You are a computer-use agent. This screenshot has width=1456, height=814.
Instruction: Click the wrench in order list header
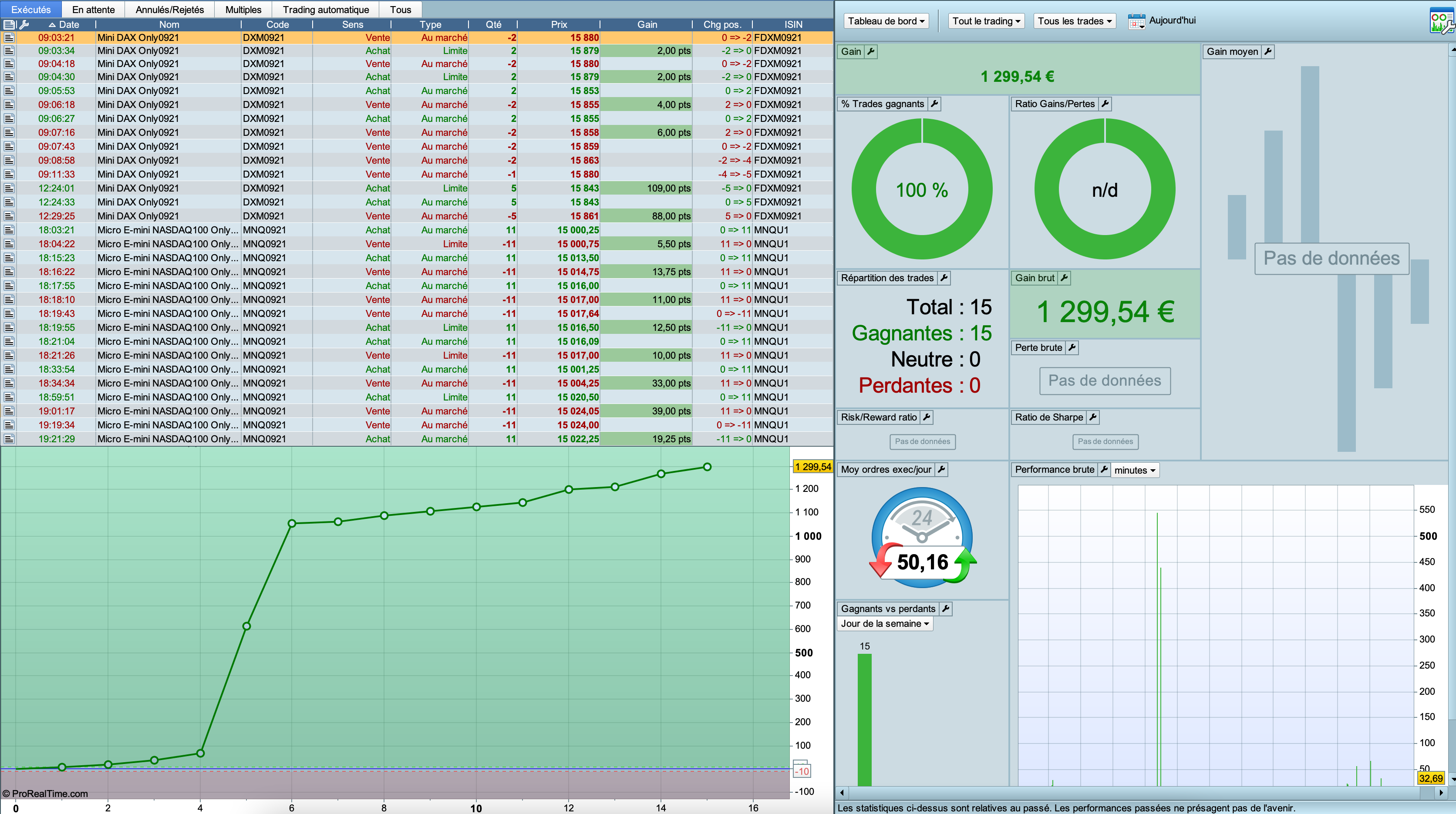click(24, 24)
